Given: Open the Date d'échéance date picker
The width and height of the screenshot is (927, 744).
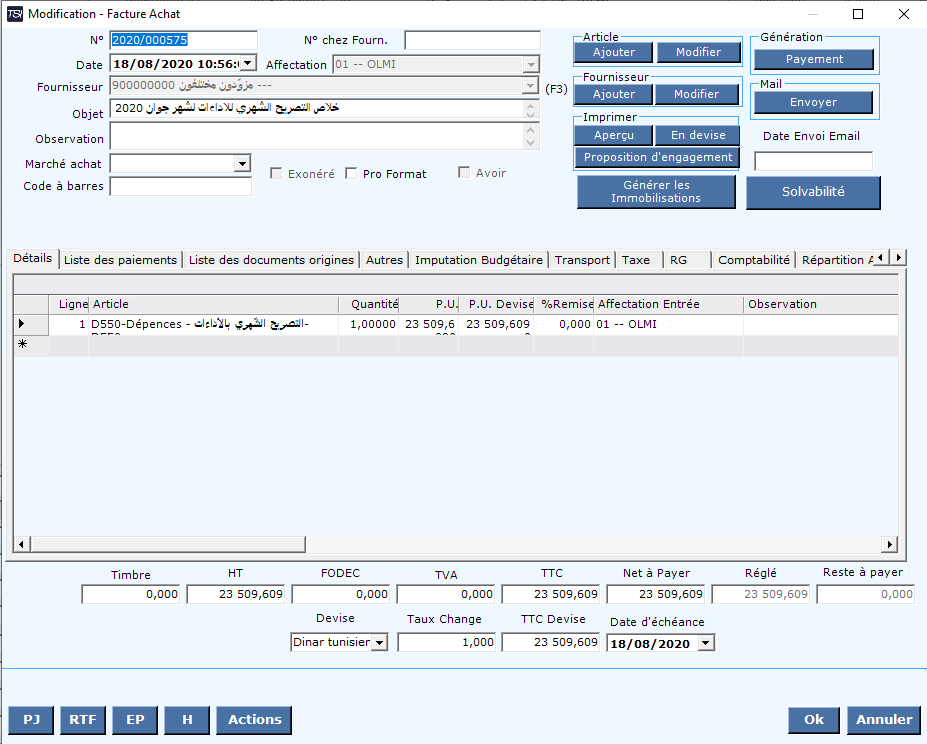Looking at the screenshot, I should click(706, 643).
